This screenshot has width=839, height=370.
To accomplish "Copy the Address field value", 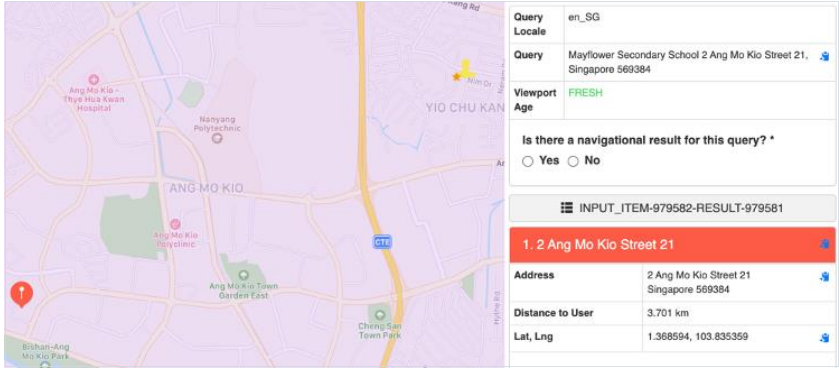I will (824, 277).
